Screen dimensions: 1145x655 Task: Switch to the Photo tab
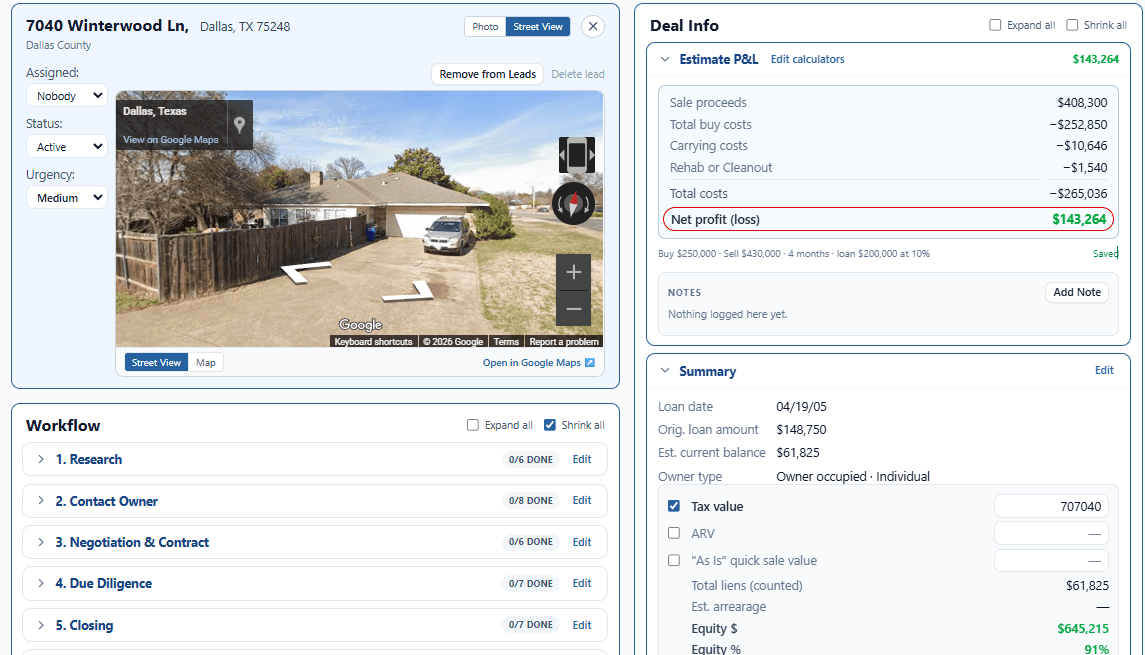point(485,26)
